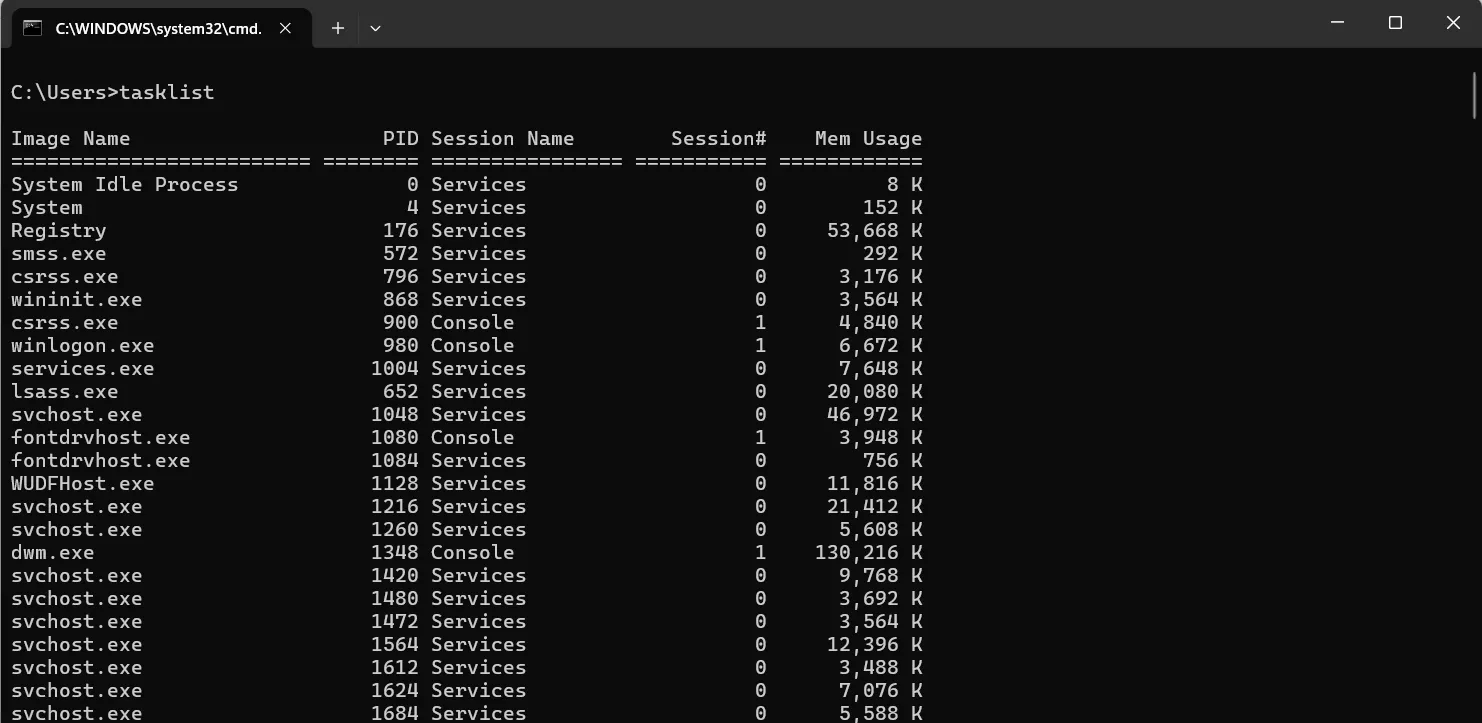
Task: Click memory usage 53,668 K
Action: tap(875, 230)
